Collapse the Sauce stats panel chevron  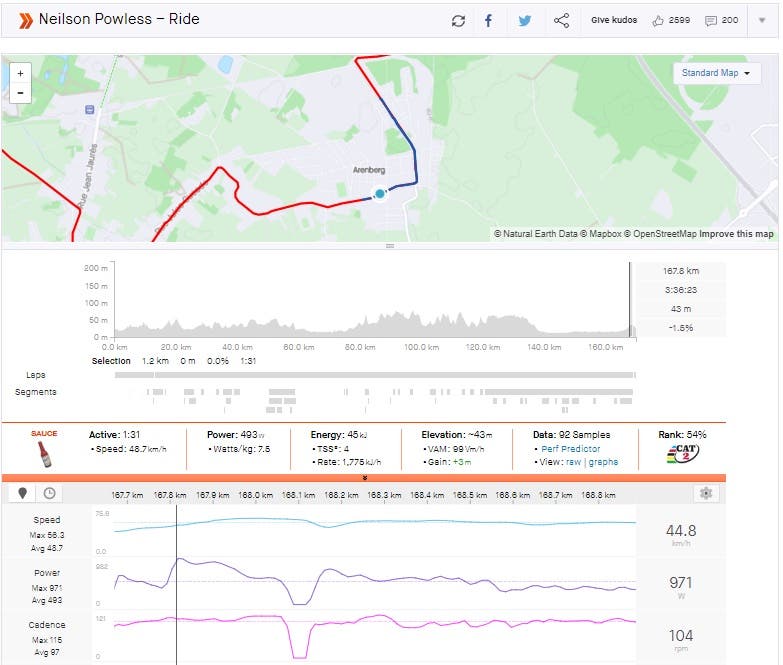(364, 479)
